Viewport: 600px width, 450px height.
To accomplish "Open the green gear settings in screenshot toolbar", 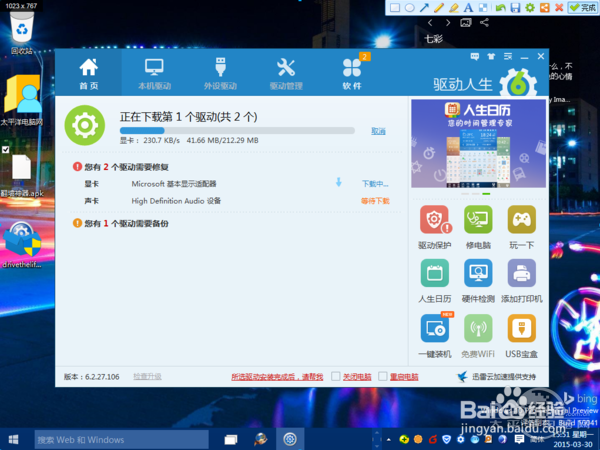I will (530, 8).
